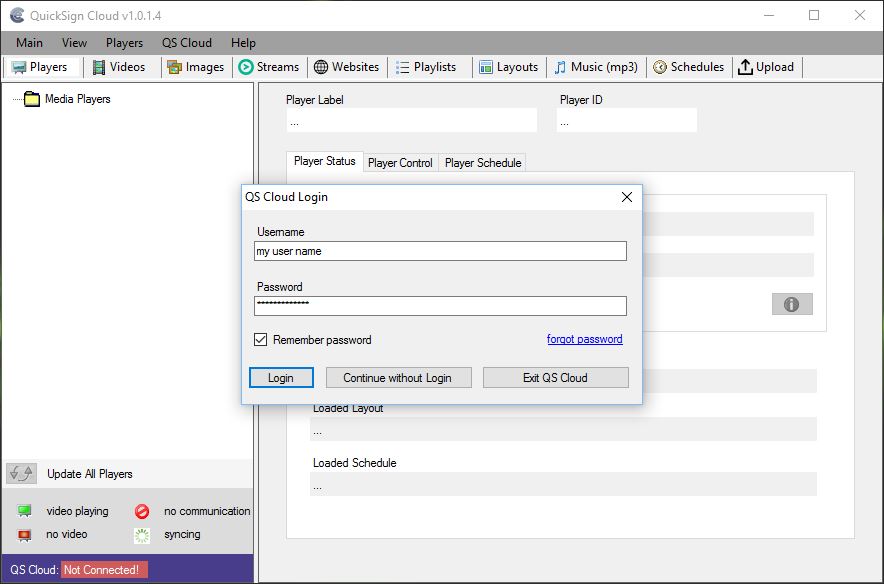Open the Layouts toolbar section
Image resolution: width=884 pixels, height=584 pixels.
509,67
